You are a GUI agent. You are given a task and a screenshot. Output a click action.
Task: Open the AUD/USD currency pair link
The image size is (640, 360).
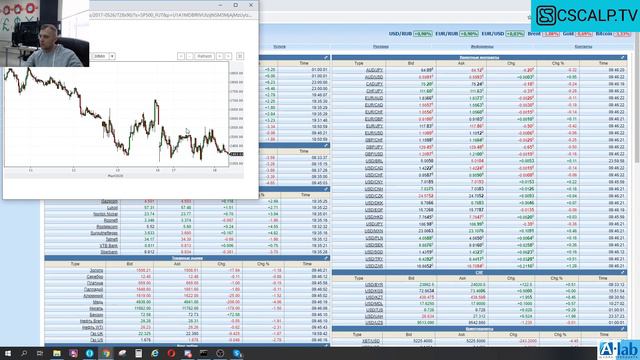tap(374, 77)
